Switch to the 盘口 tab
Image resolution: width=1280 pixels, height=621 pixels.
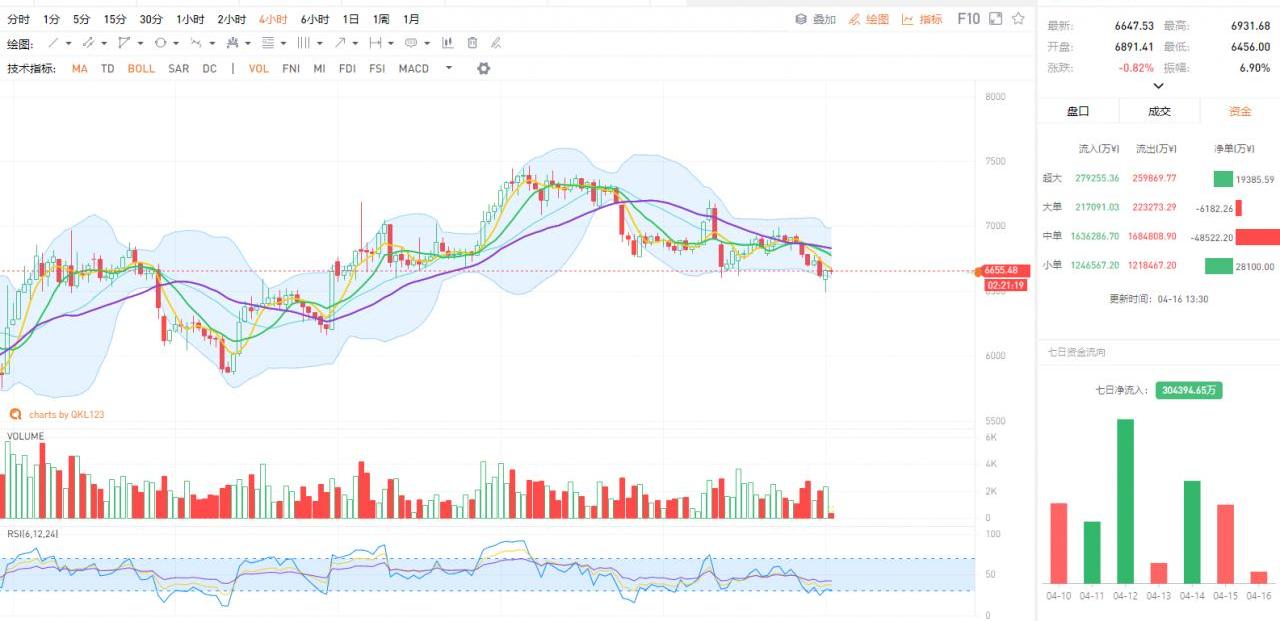coord(1077,112)
